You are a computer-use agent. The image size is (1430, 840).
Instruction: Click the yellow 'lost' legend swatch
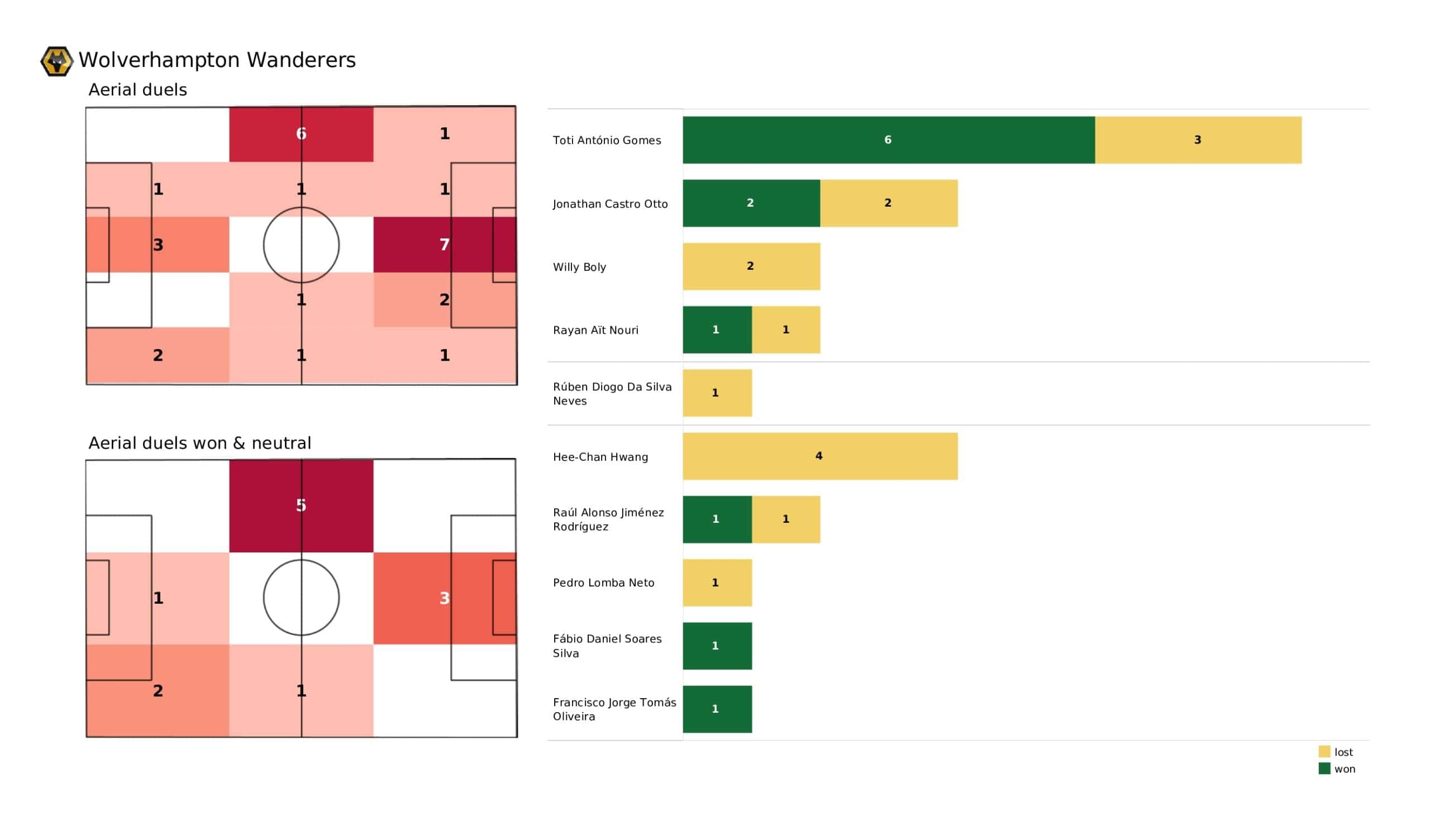pyautogui.click(x=1324, y=752)
